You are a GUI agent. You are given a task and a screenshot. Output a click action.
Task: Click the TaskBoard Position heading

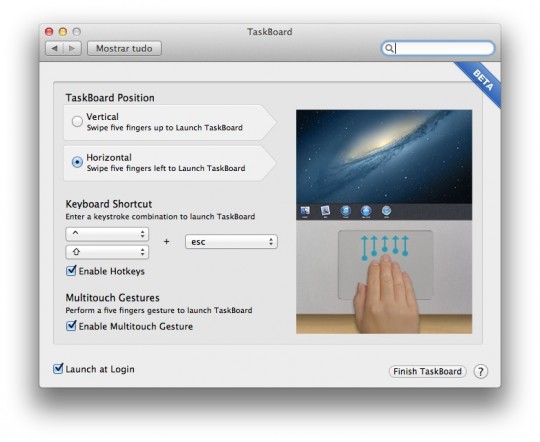110,98
